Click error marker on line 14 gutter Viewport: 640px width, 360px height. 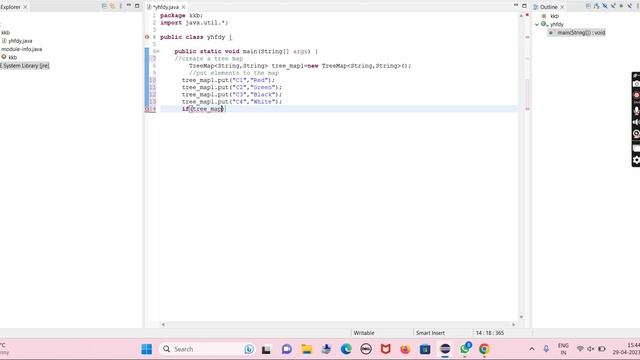click(147, 109)
